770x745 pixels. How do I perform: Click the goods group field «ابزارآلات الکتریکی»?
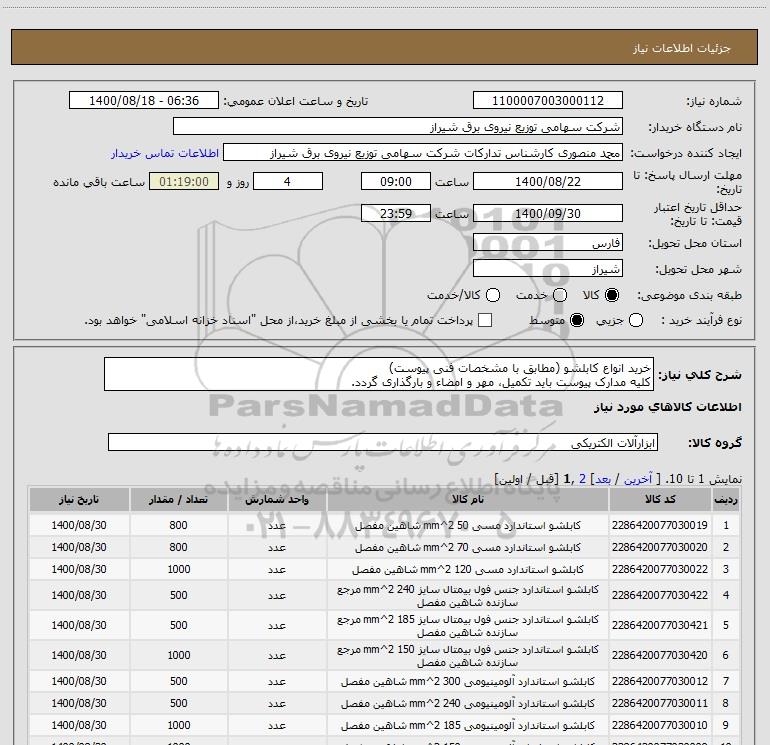click(x=383, y=442)
